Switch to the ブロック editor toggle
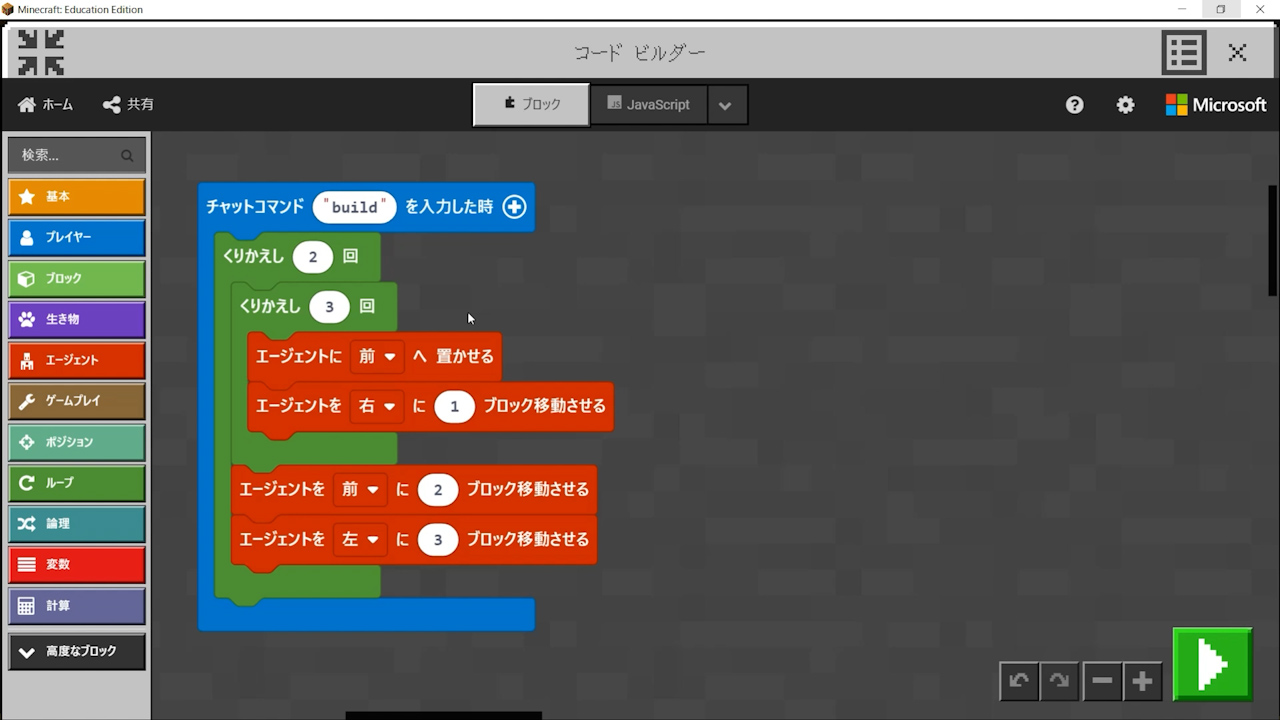This screenshot has height=720, width=1280. (531, 105)
